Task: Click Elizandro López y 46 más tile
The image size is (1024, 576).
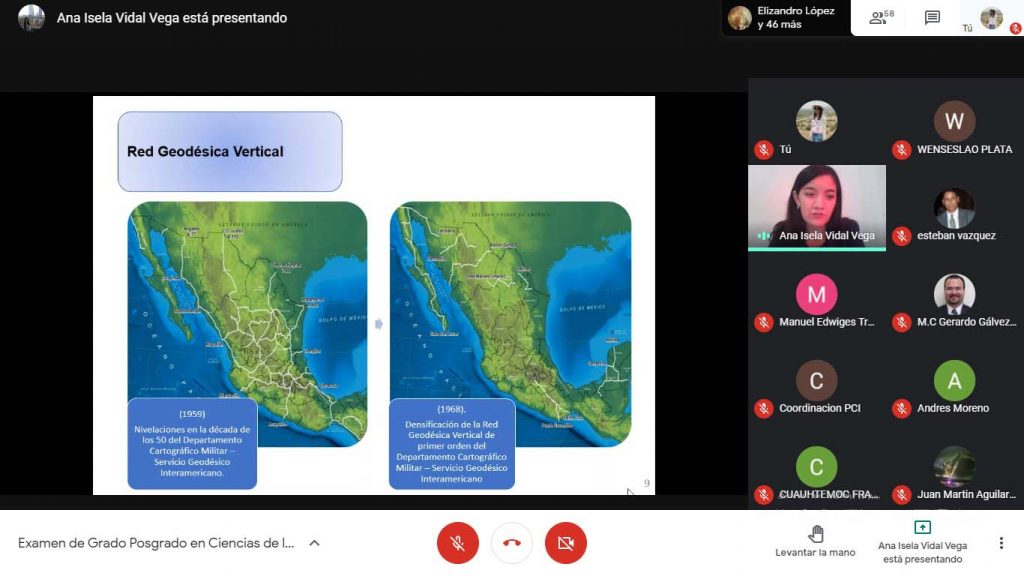Action: 785,18
